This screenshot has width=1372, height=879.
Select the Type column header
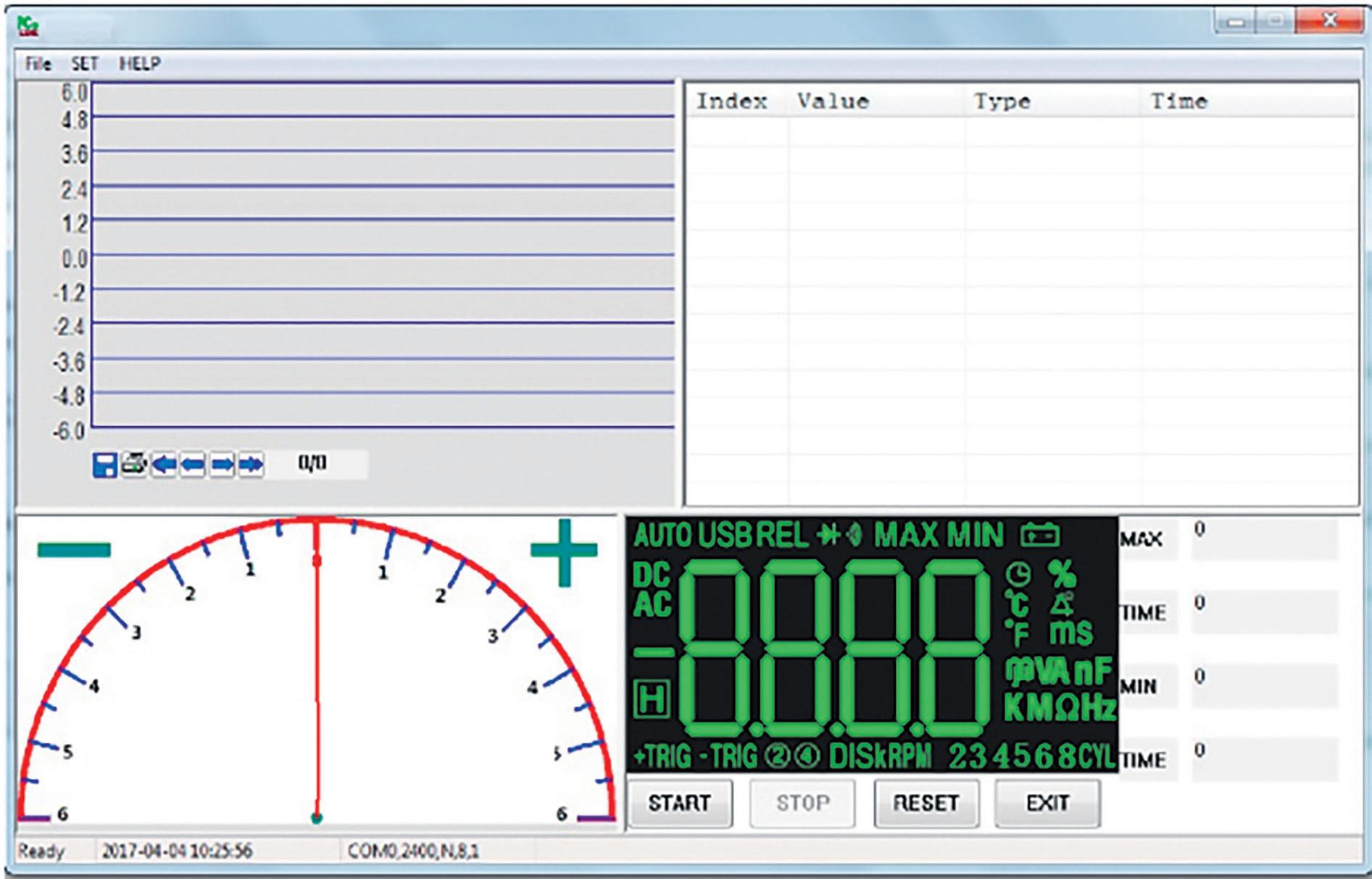(1002, 101)
